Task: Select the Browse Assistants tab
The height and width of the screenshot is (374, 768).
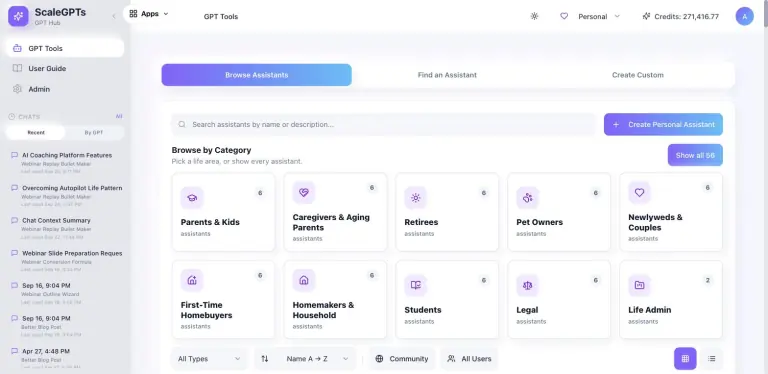Action: (257, 75)
